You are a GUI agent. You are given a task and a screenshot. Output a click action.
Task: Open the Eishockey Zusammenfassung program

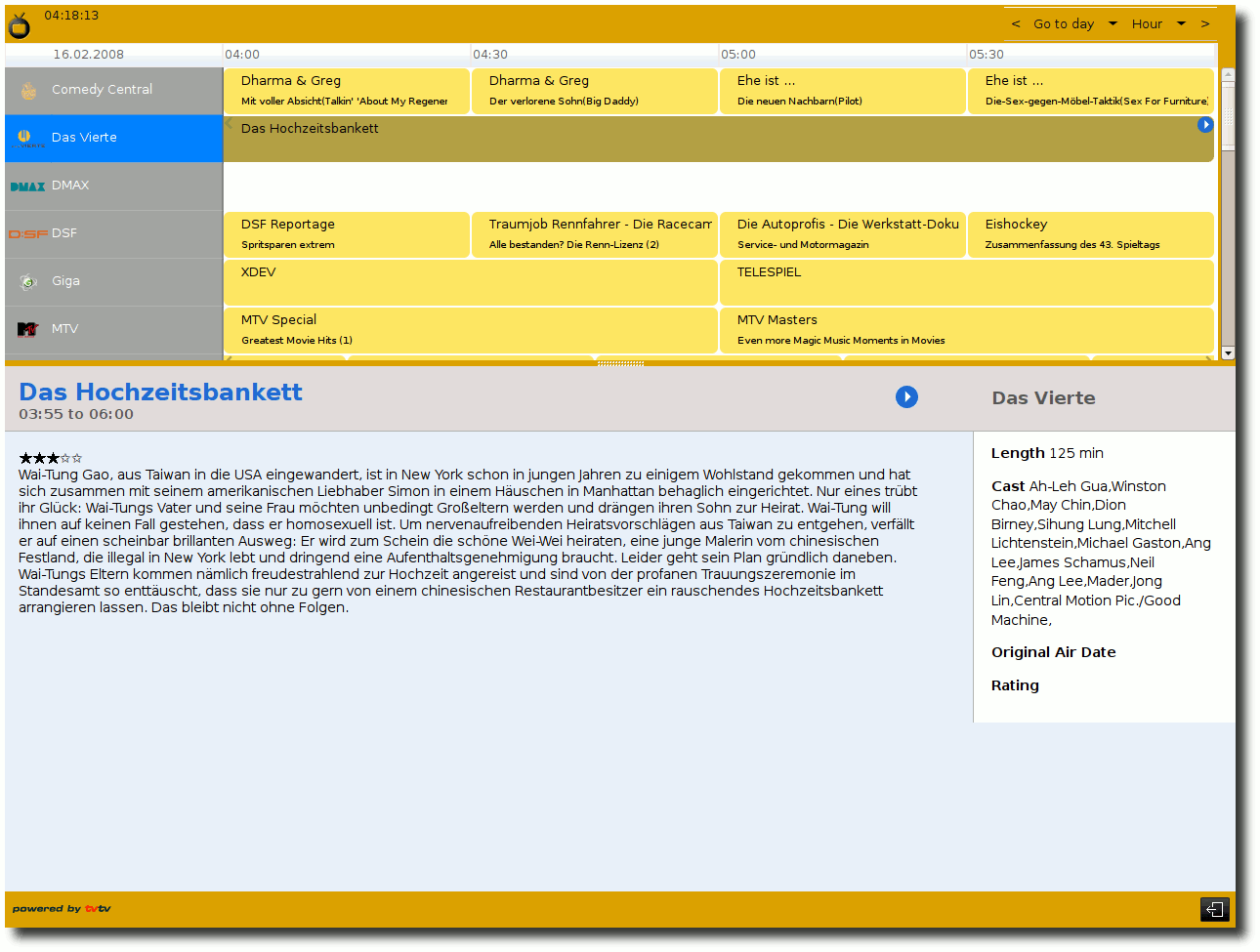(x=1091, y=234)
